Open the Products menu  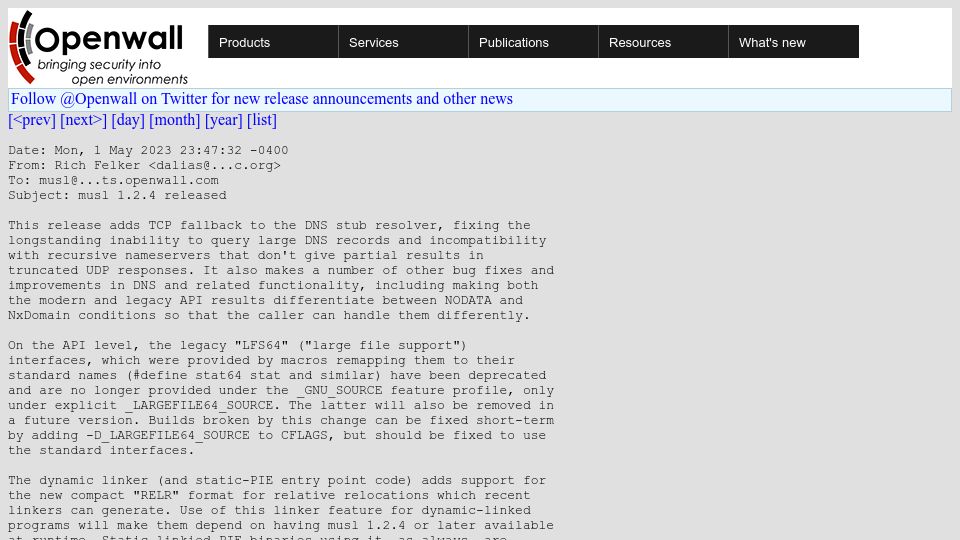[x=273, y=42]
